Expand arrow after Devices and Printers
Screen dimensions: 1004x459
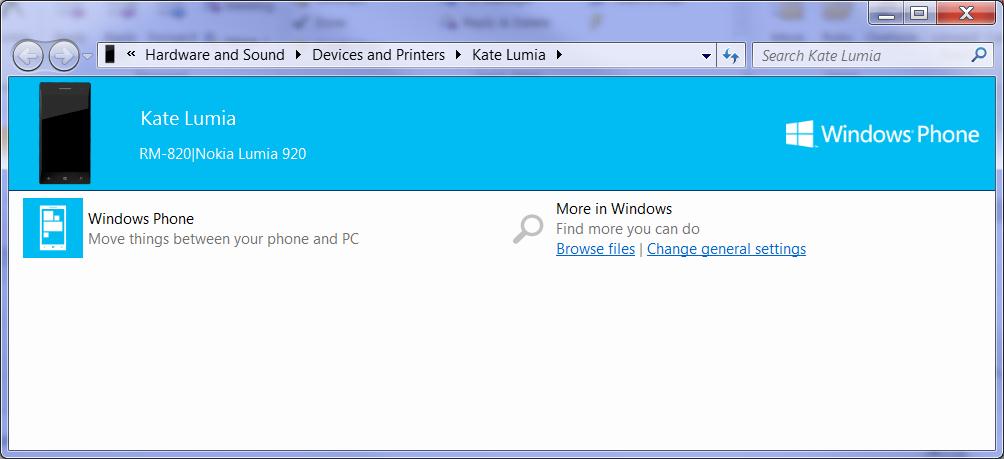tap(458, 55)
